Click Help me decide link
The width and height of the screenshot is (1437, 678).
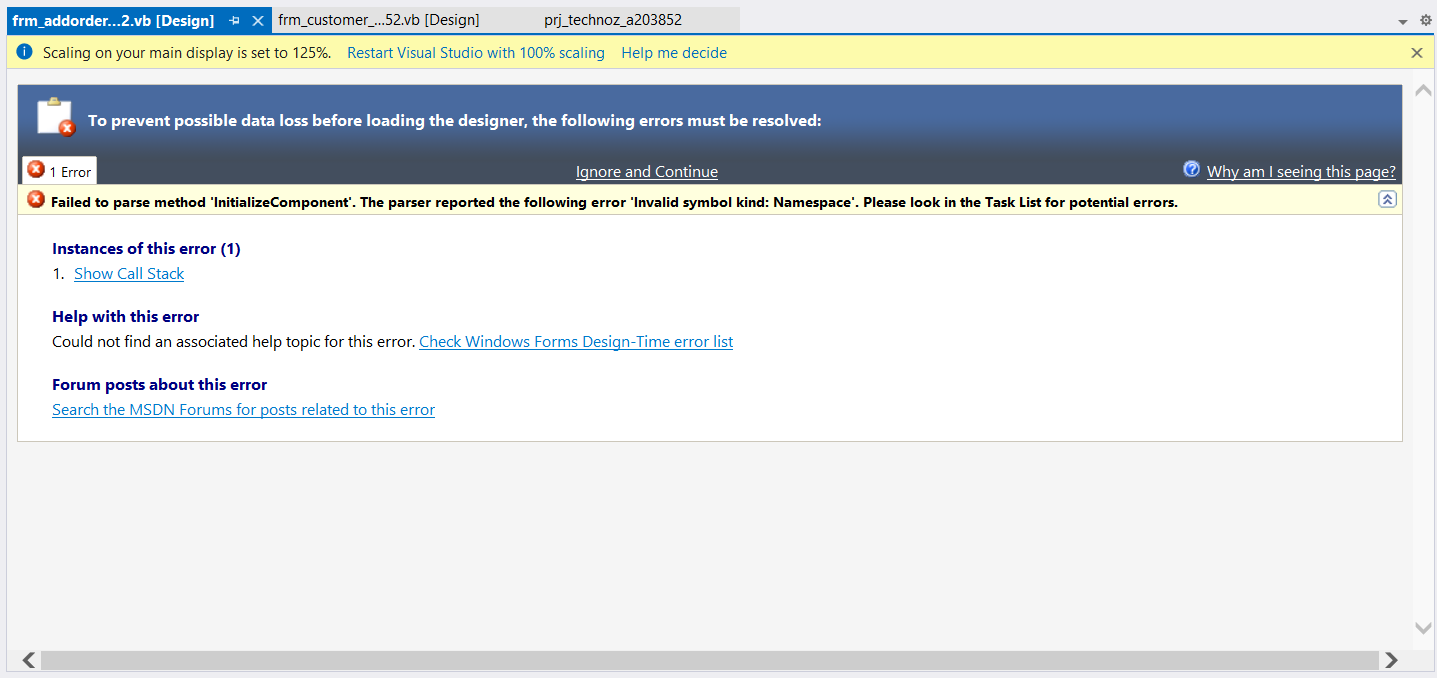(x=674, y=53)
